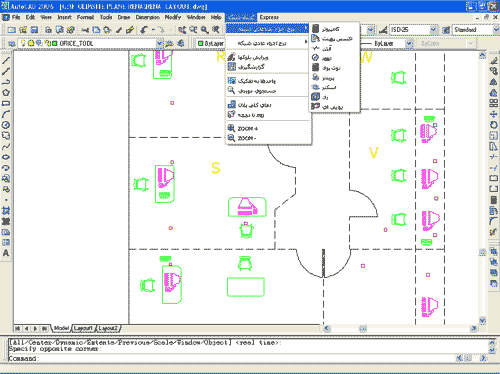Open the Format menu

[85, 17]
